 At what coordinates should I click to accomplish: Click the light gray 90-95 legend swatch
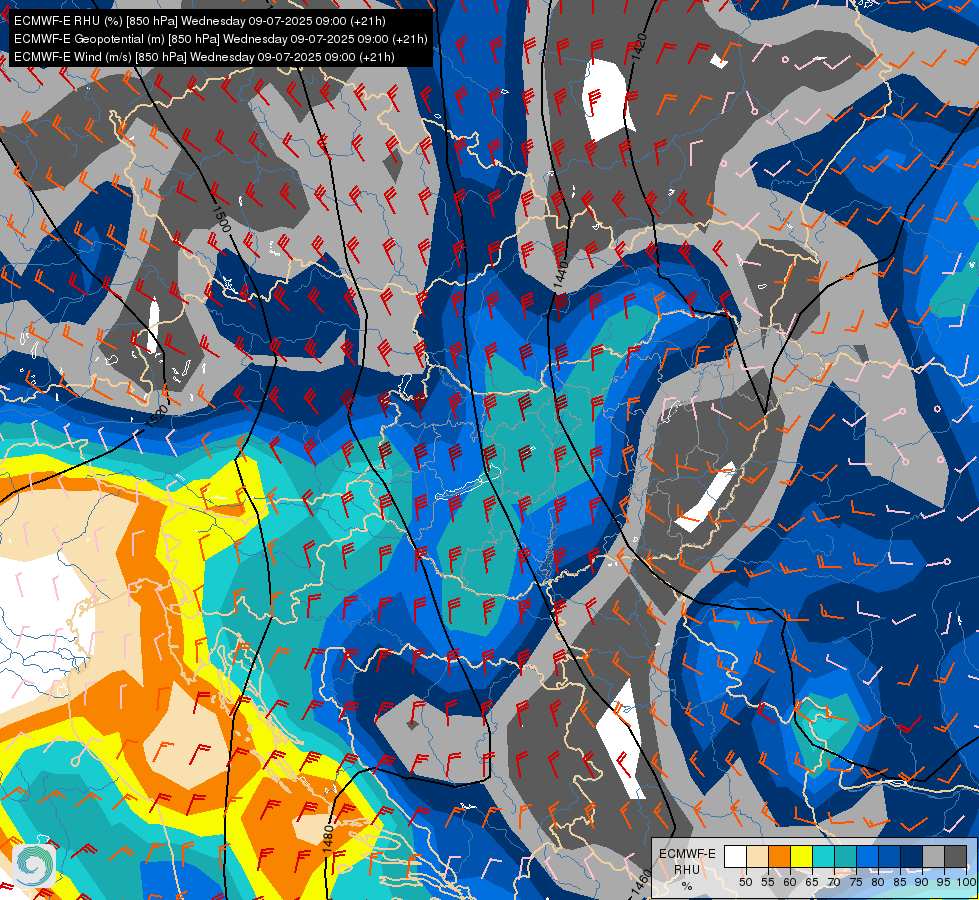click(934, 857)
